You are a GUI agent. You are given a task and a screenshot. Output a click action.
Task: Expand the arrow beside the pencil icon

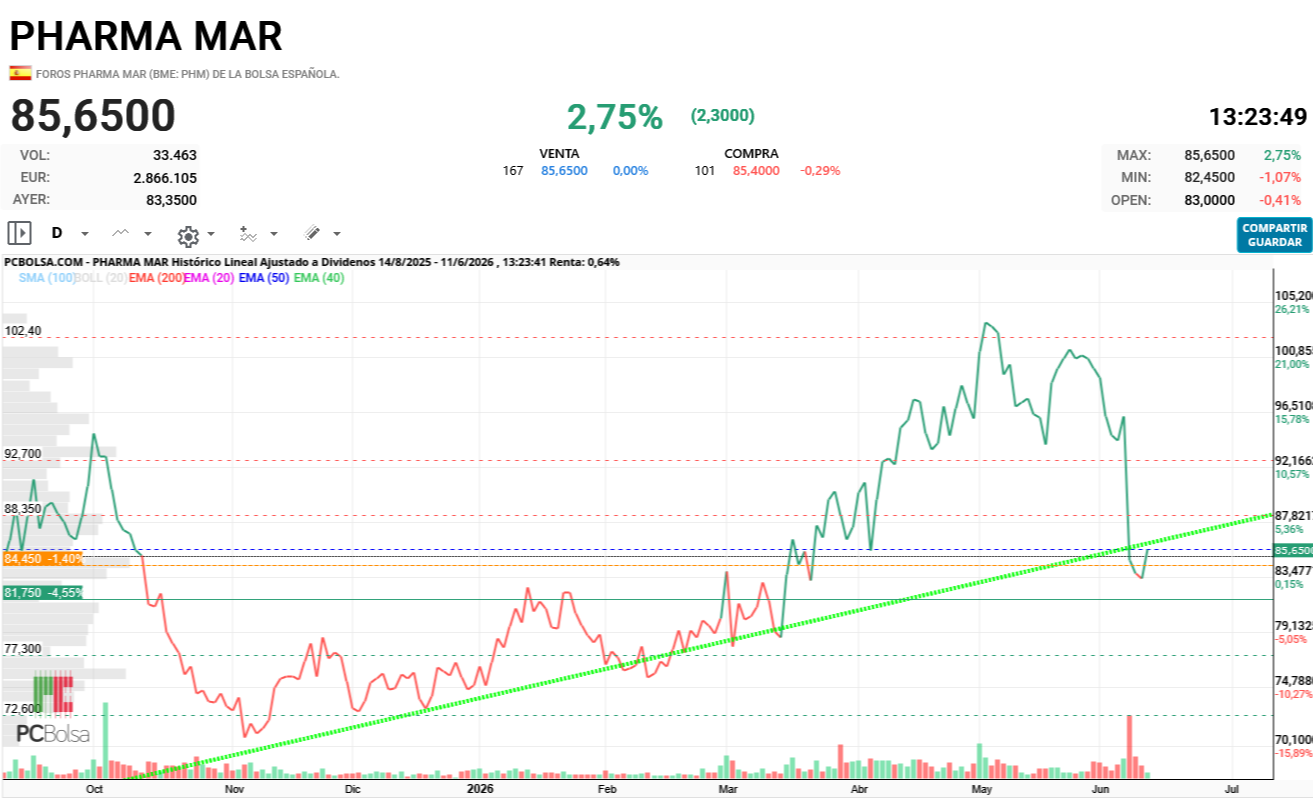pos(337,234)
